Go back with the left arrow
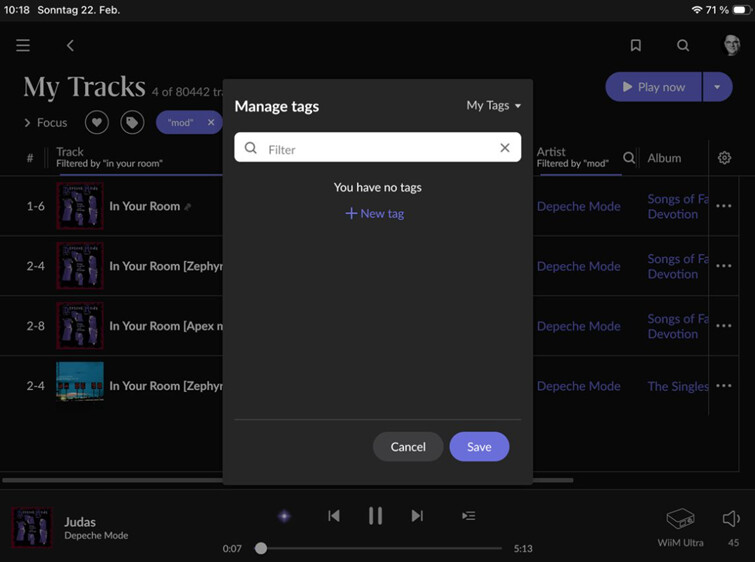755x562 pixels. pyautogui.click(x=70, y=45)
